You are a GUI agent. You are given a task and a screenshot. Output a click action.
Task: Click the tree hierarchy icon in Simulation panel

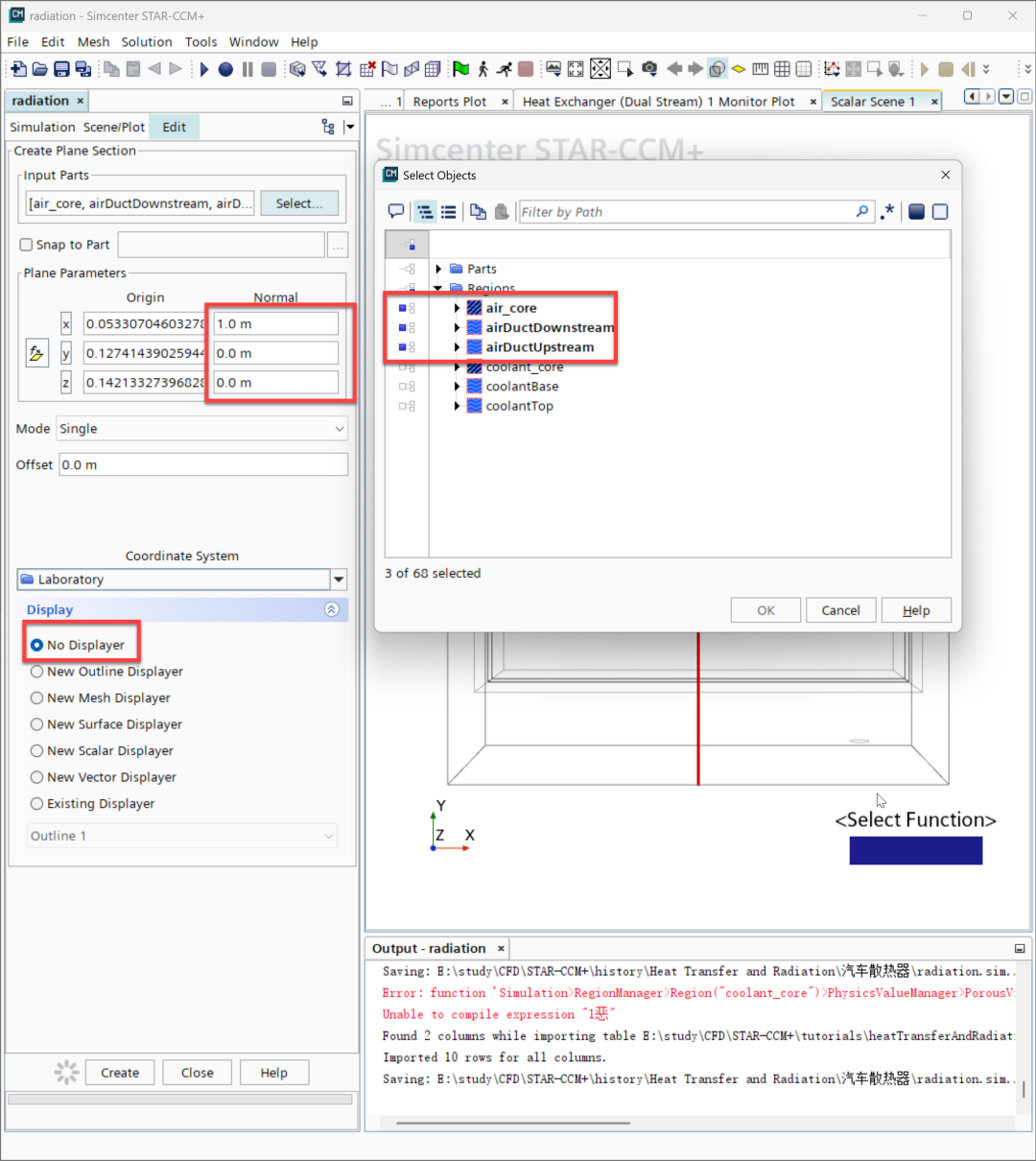point(328,127)
